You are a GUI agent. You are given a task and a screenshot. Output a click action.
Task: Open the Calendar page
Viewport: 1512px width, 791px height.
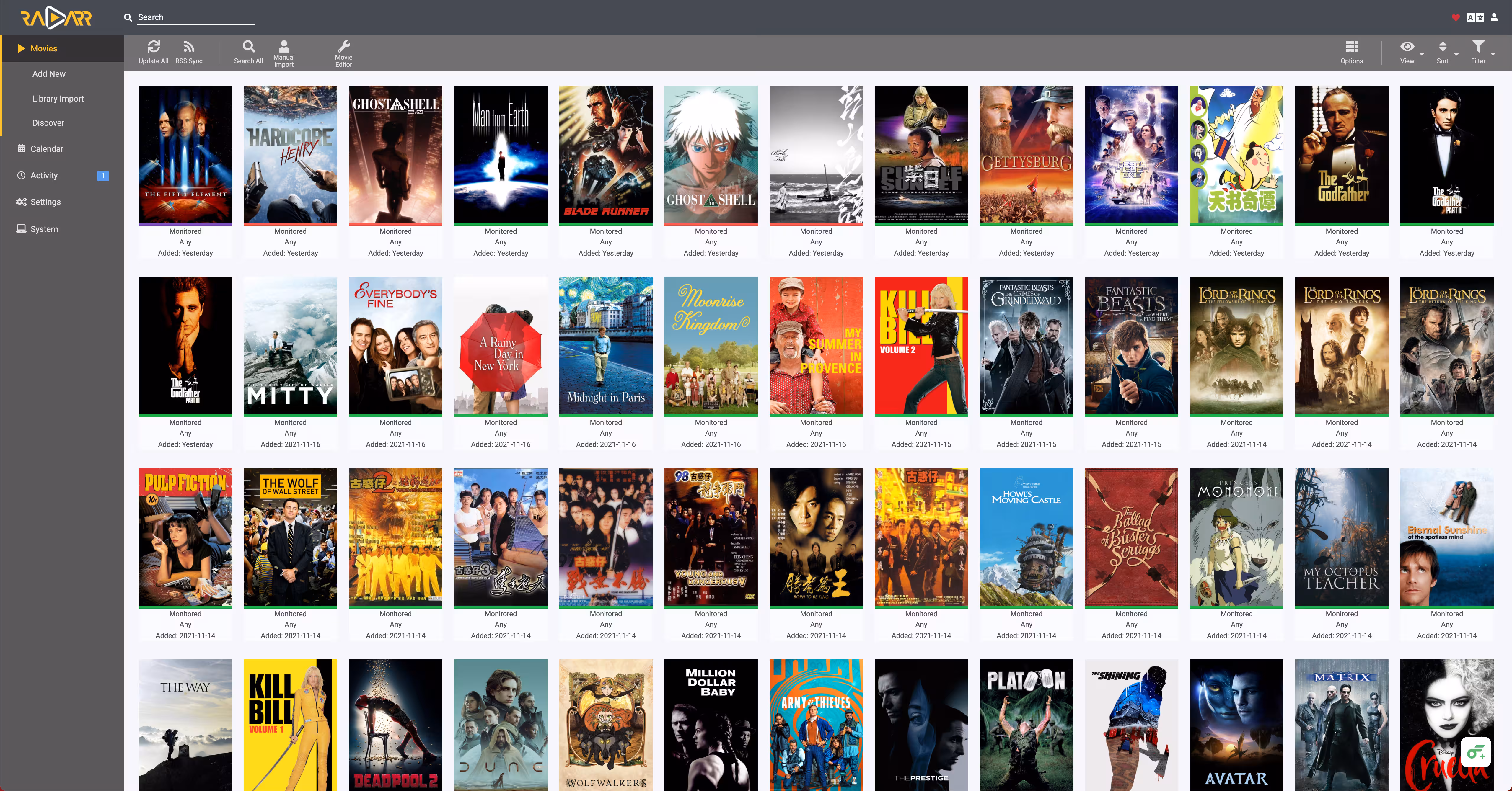46,148
